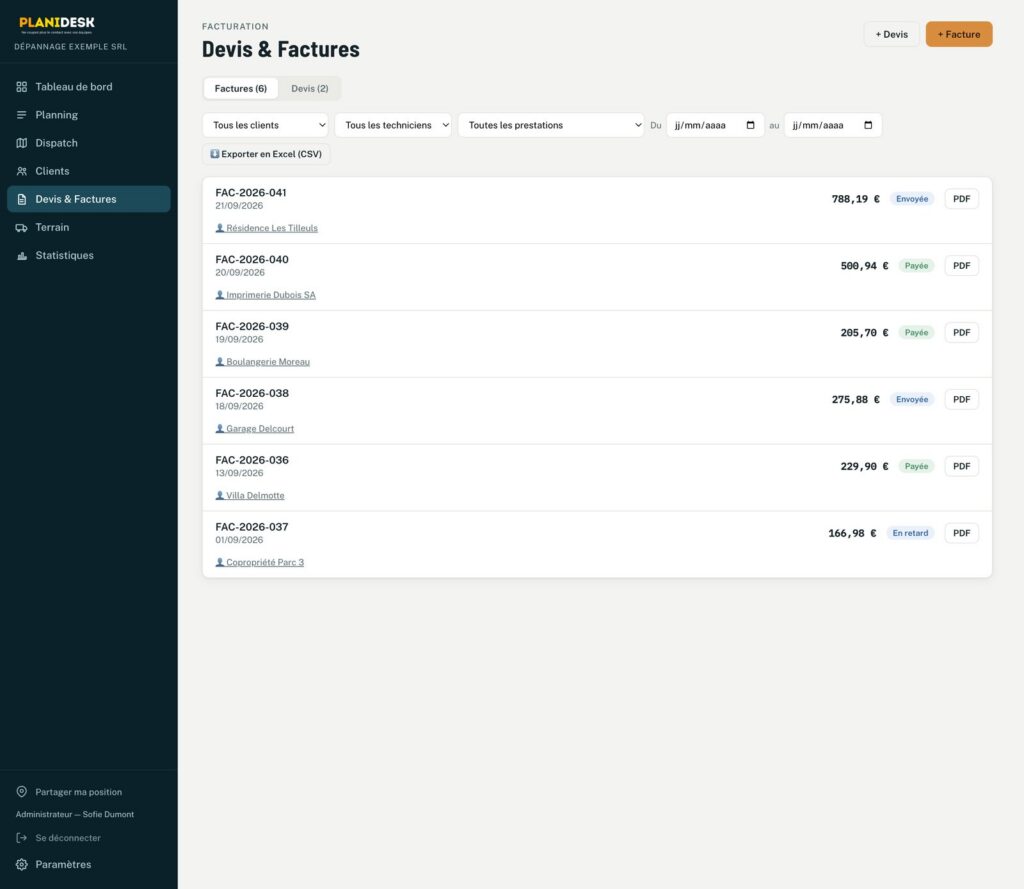Expand the Toutes les prestations dropdown

(x=551, y=125)
